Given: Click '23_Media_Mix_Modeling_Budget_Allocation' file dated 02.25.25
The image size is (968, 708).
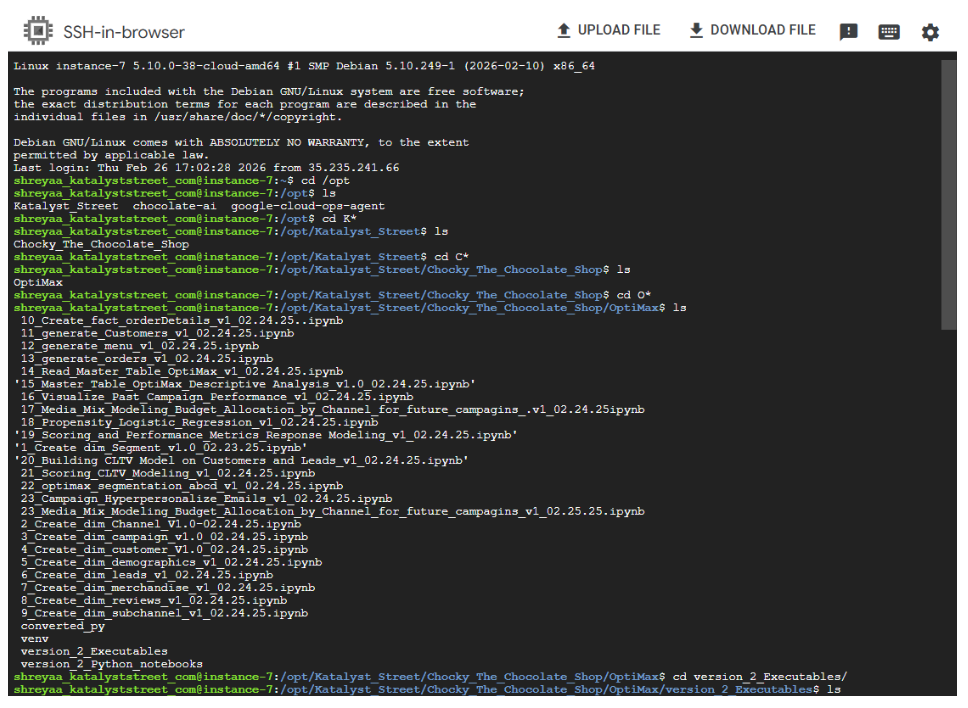Looking at the screenshot, I should 333,511.
